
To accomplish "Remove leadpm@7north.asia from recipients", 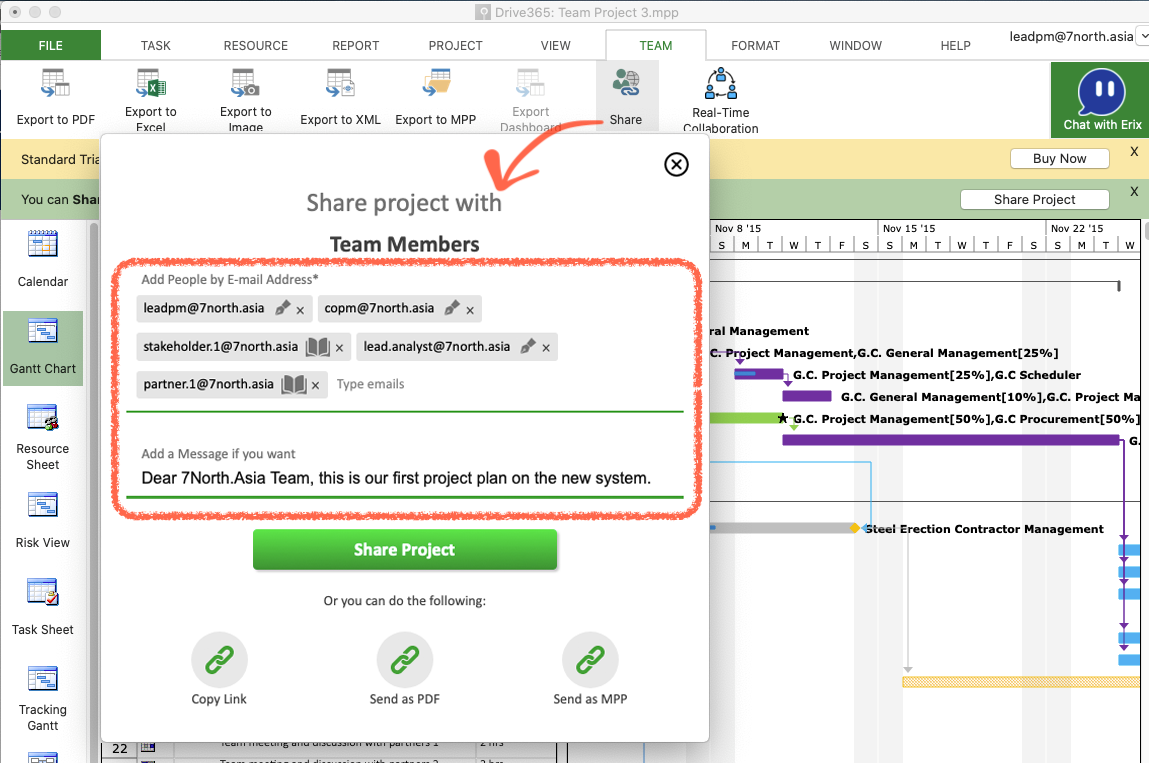I will coord(300,311).
